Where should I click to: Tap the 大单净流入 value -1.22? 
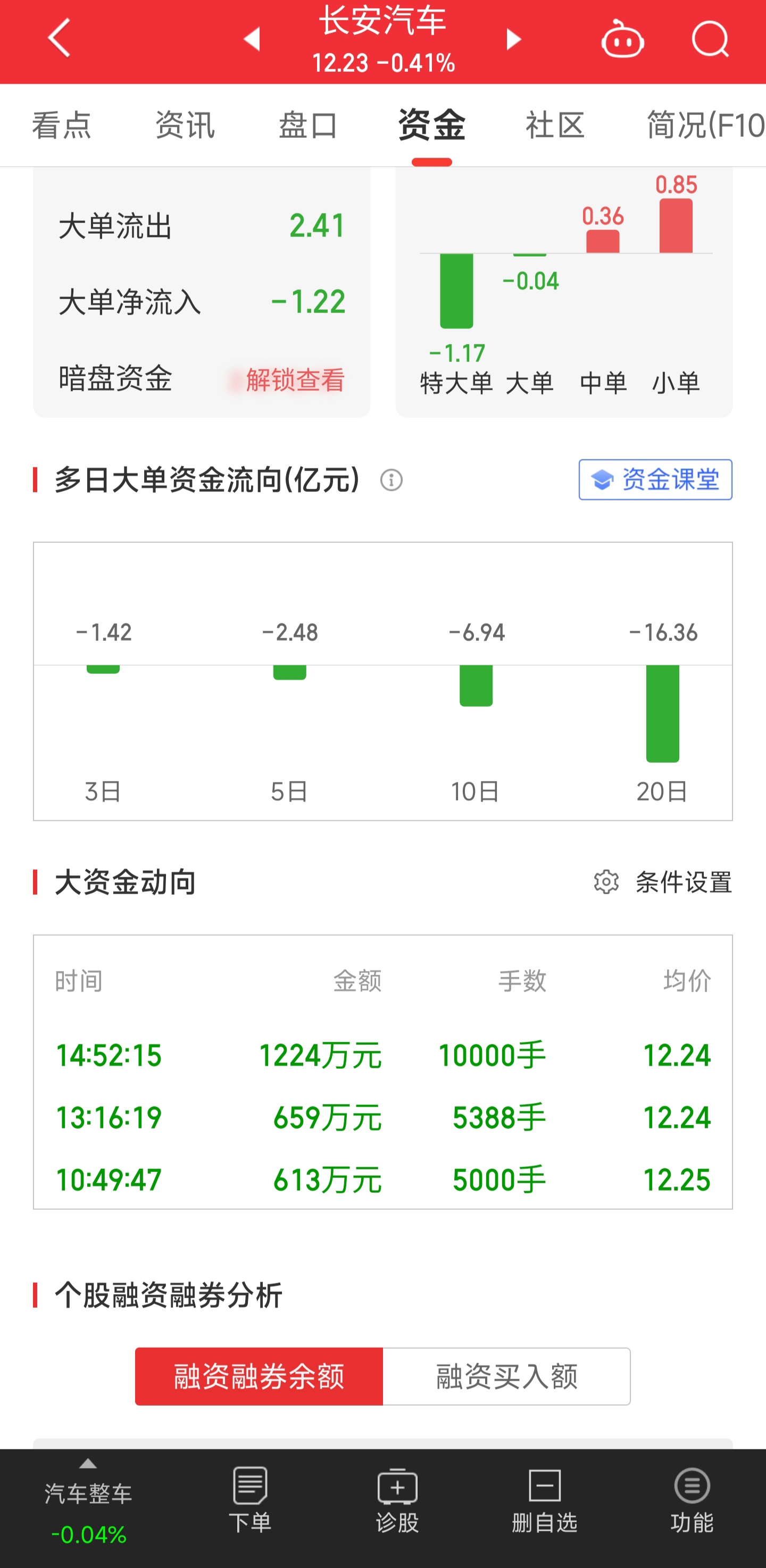coord(308,302)
